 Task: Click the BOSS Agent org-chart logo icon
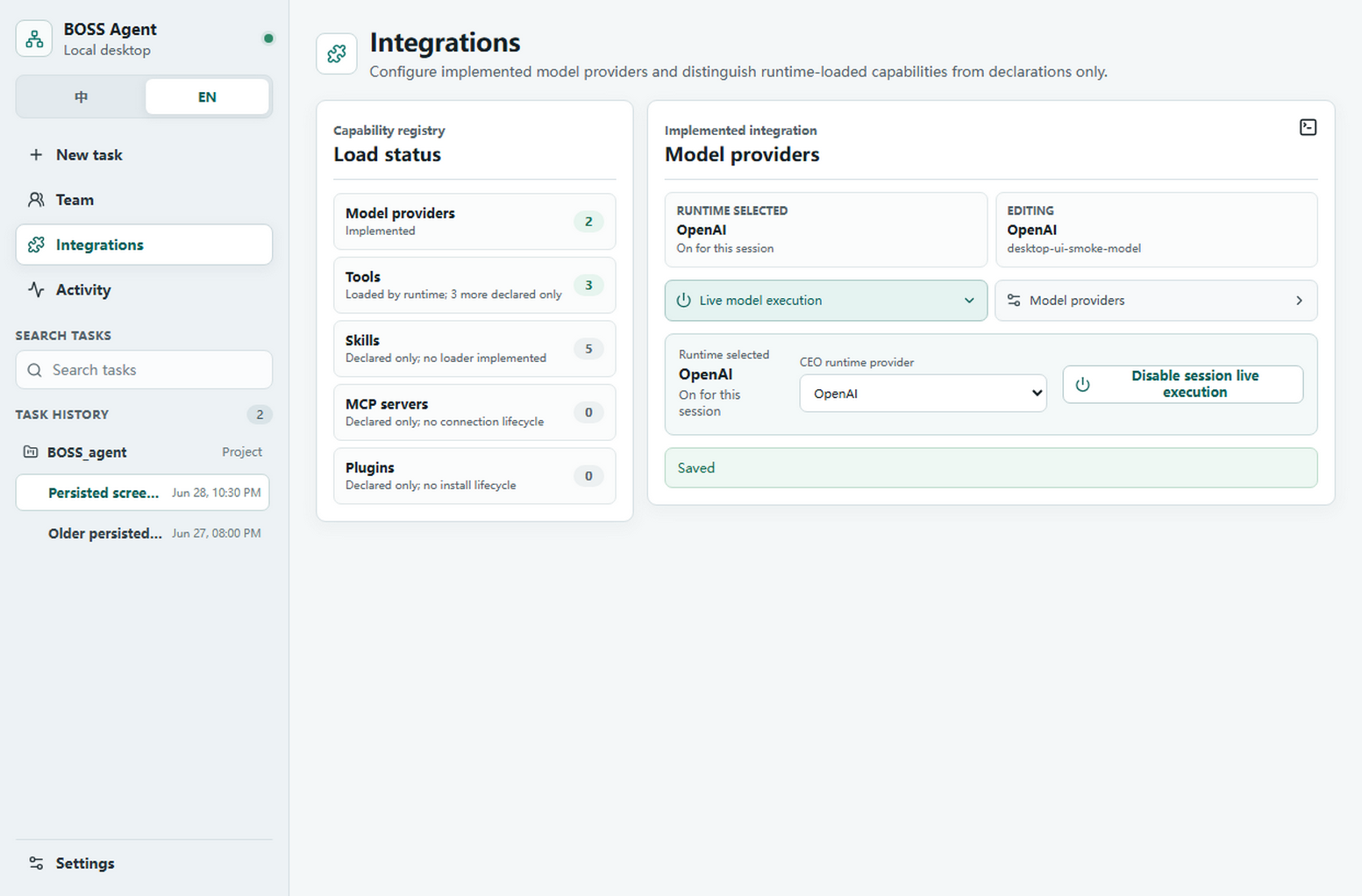point(34,39)
